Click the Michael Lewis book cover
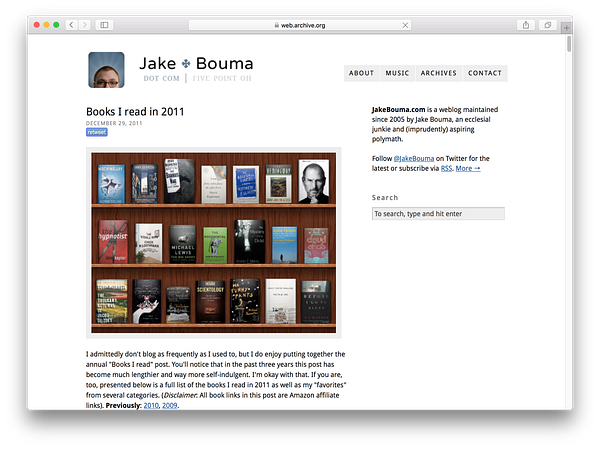The image size is (600, 449). tap(183, 244)
